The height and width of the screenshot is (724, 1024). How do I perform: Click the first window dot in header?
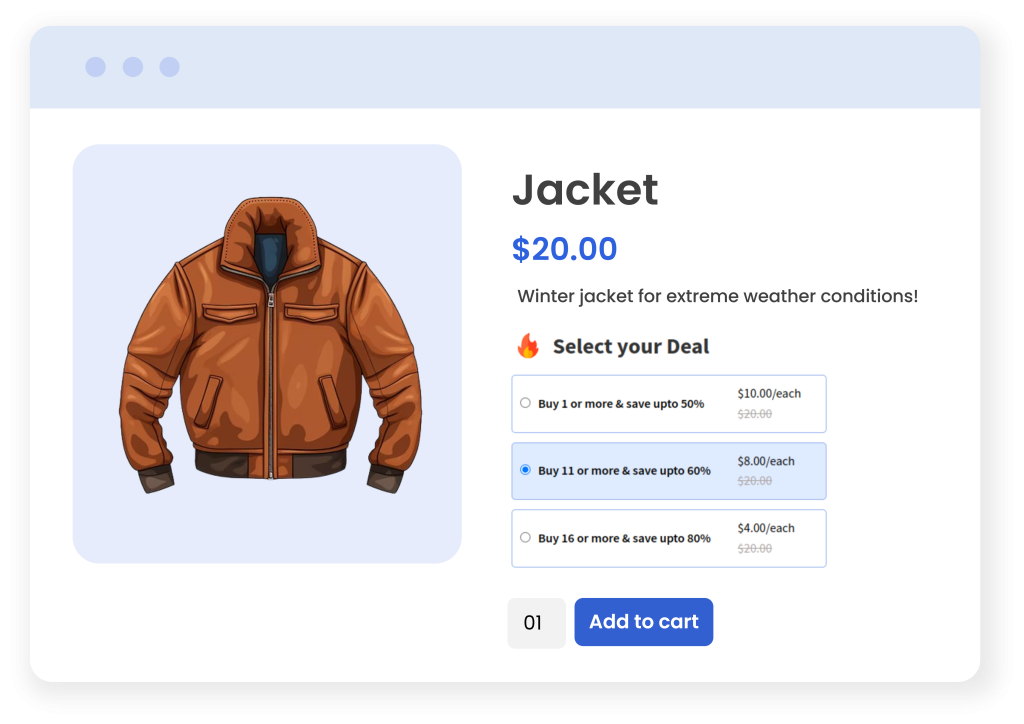pos(95,67)
